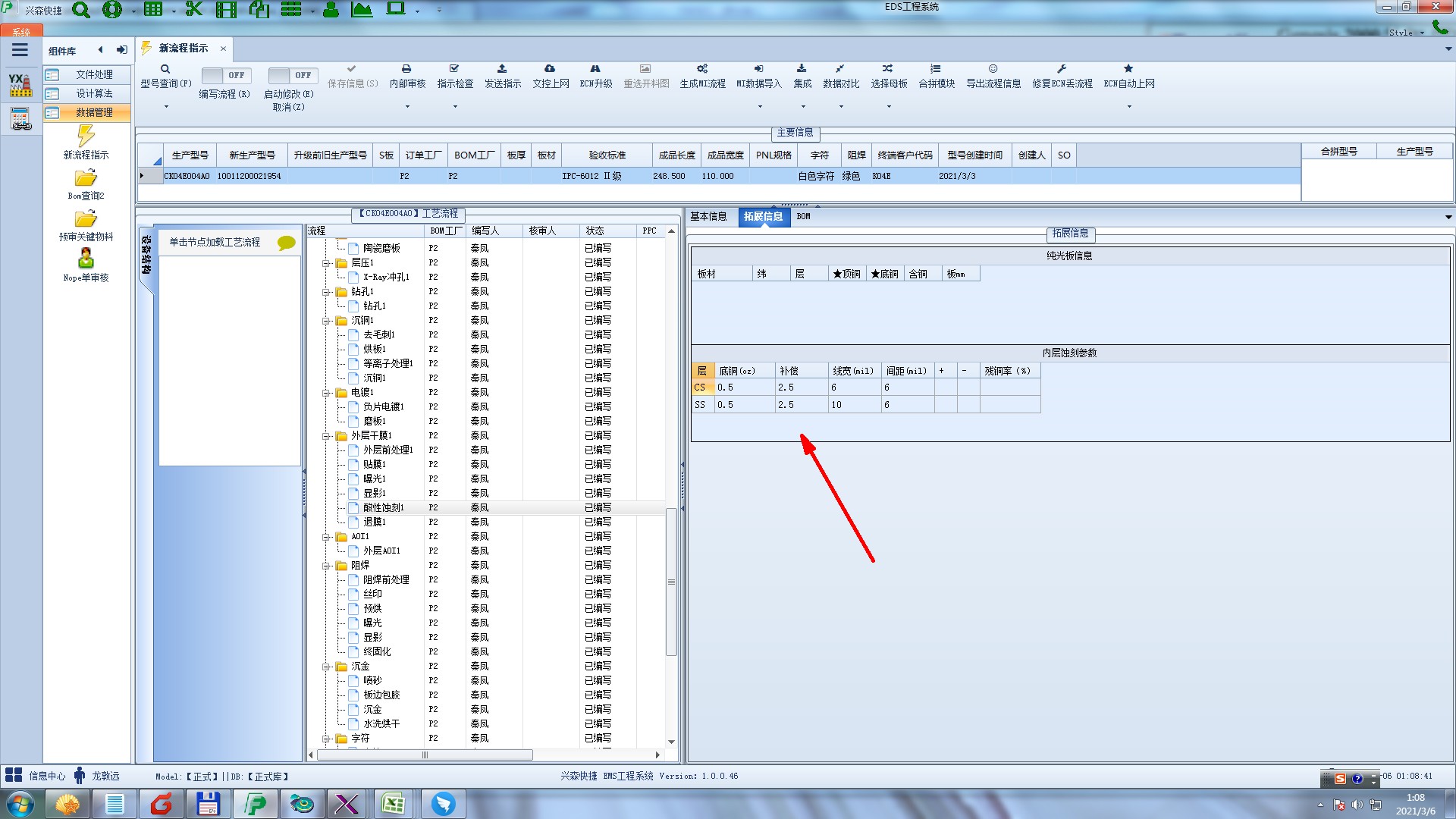Open Excel from the Windows taskbar

(x=393, y=804)
